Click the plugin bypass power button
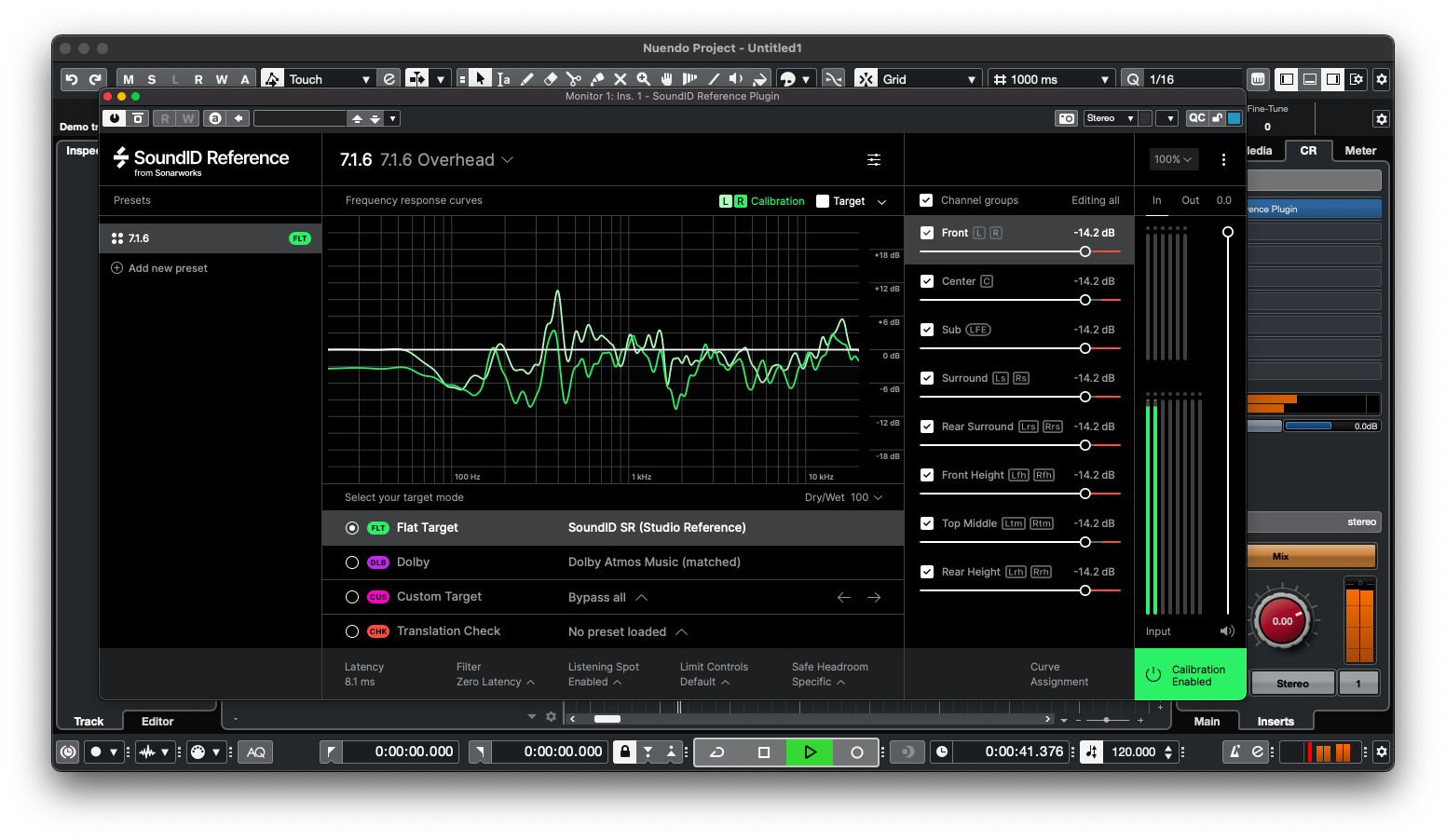Screen dimensions: 1446x840 click(115, 118)
